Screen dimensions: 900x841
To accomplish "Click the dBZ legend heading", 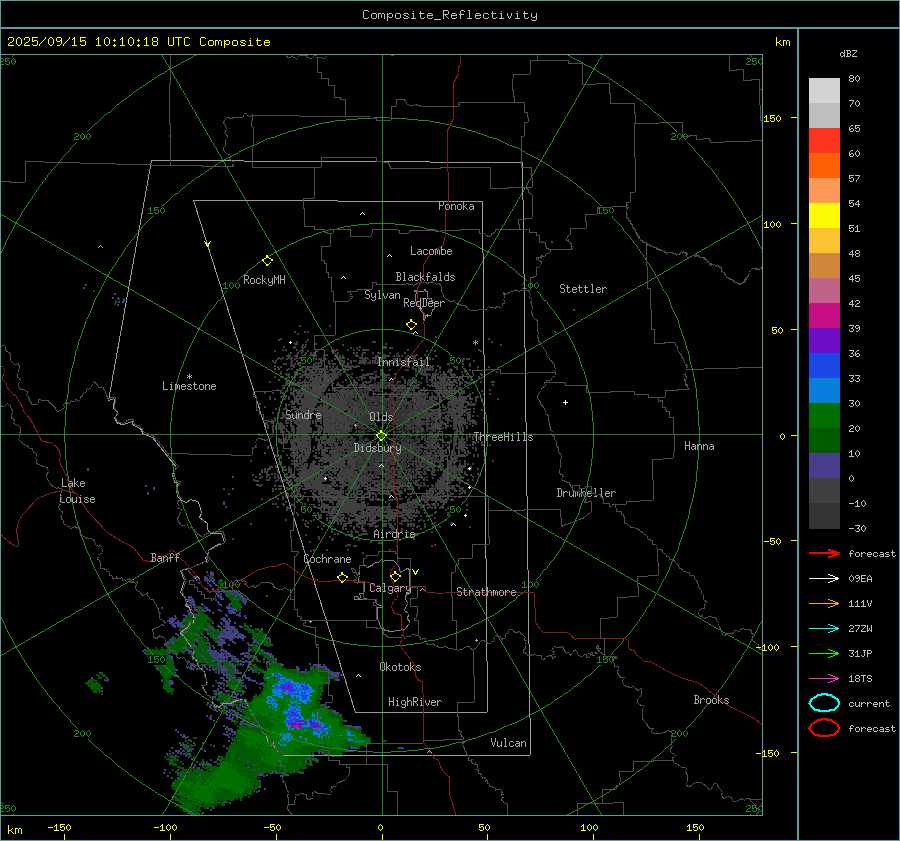I will pyautogui.click(x=848, y=53).
